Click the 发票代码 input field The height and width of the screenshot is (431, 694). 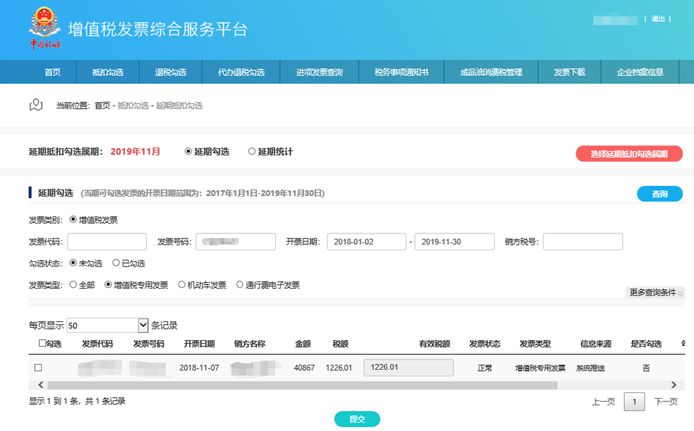pos(107,242)
